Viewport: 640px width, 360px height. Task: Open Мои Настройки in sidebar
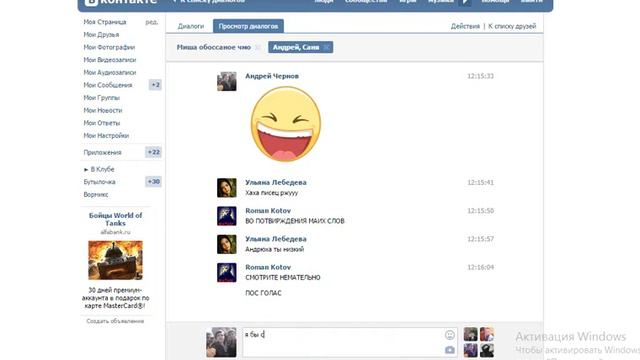tap(106, 136)
